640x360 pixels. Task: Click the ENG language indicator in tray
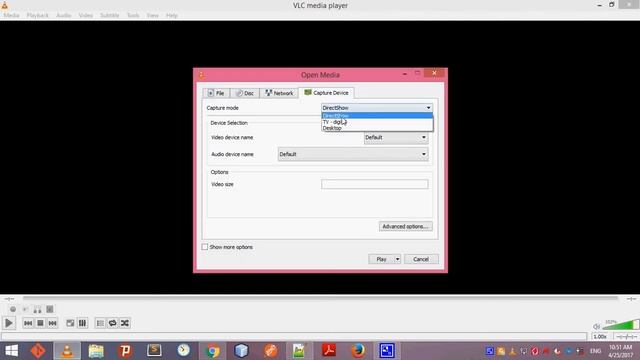point(596,351)
